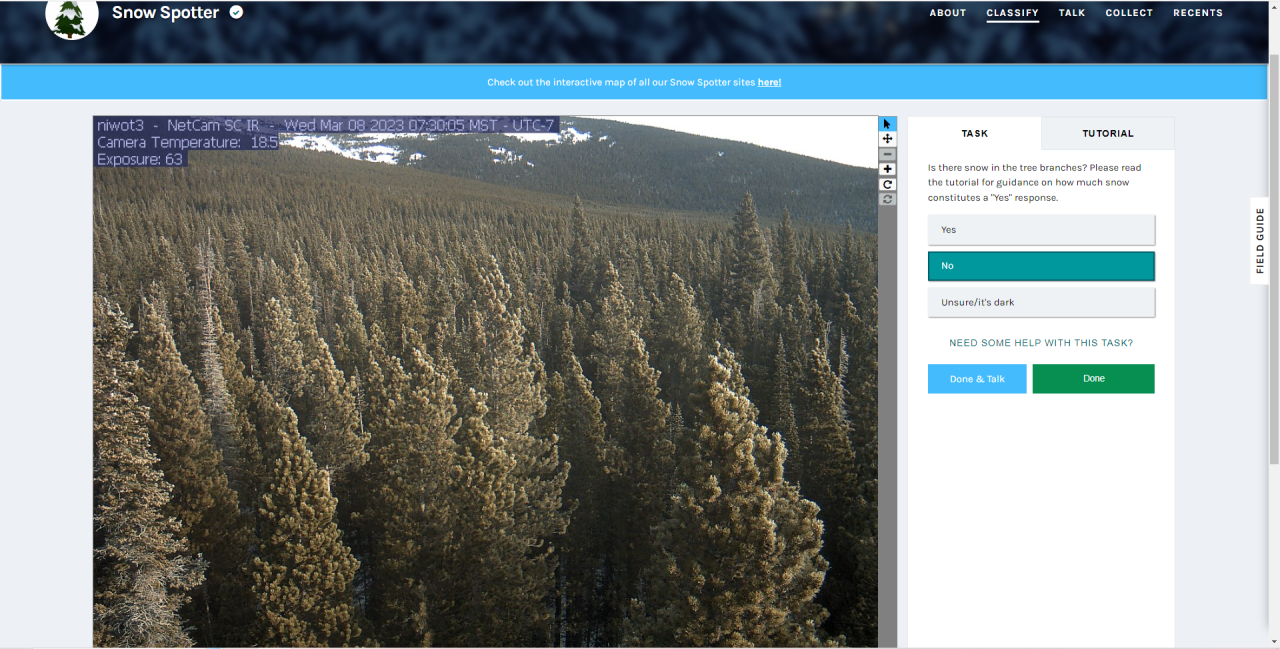Open the Collect page
Viewport: 1280px width, 649px height.
tap(1129, 13)
